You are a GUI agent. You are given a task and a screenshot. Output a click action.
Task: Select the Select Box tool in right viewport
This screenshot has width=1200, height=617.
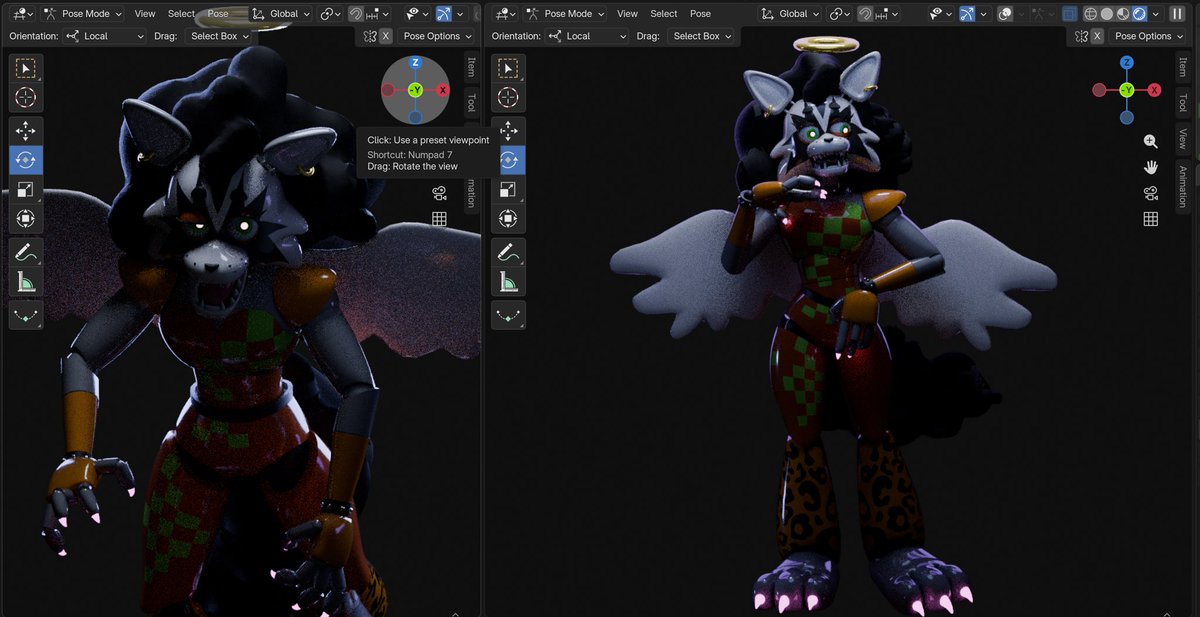click(508, 69)
